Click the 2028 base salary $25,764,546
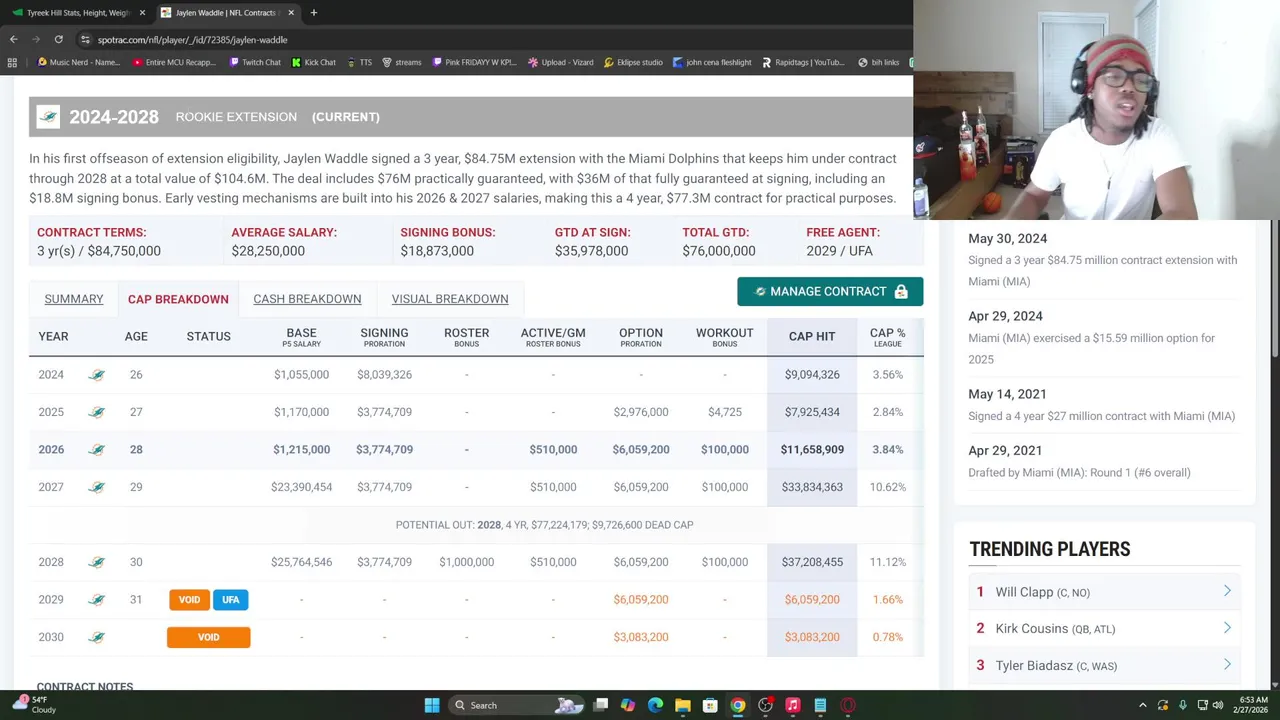Viewport: 1280px width, 720px height. pyautogui.click(x=301, y=562)
